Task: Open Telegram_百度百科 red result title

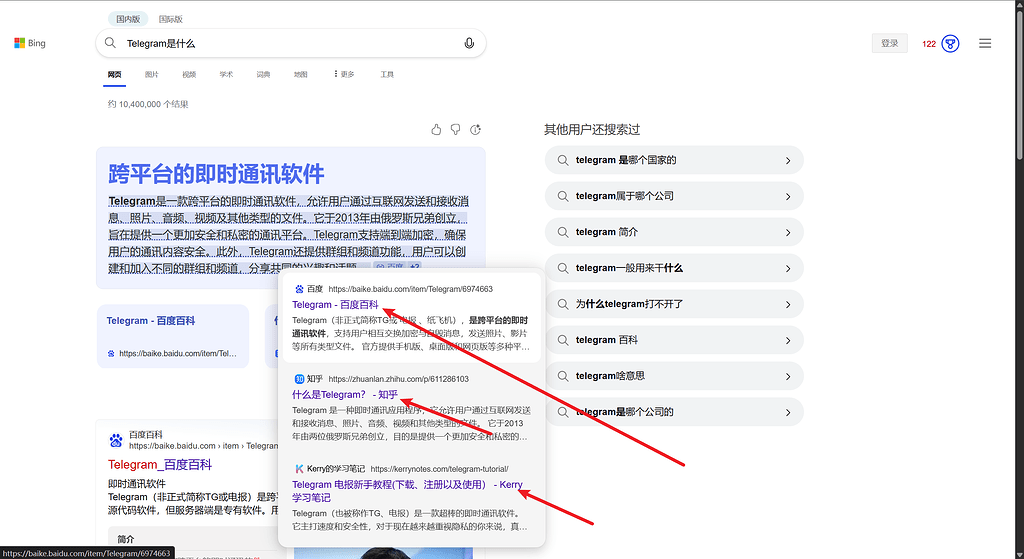Action: click(x=160, y=464)
